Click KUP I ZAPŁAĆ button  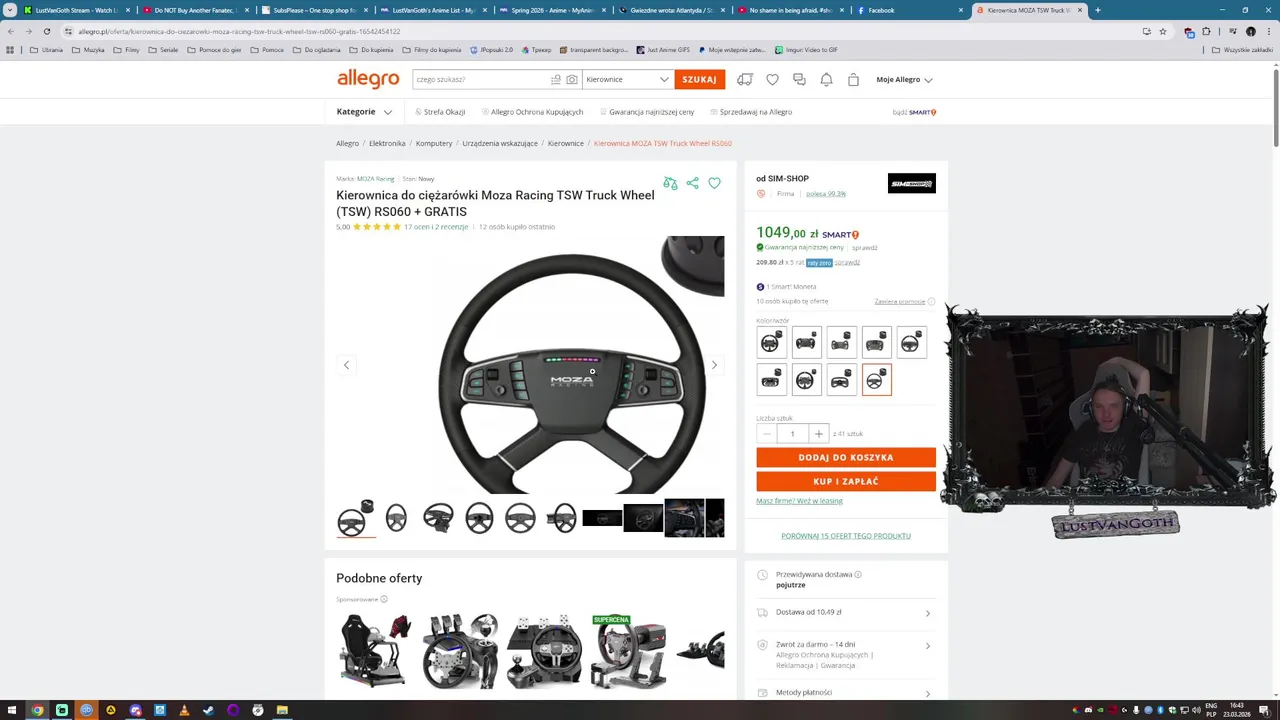point(846,481)
